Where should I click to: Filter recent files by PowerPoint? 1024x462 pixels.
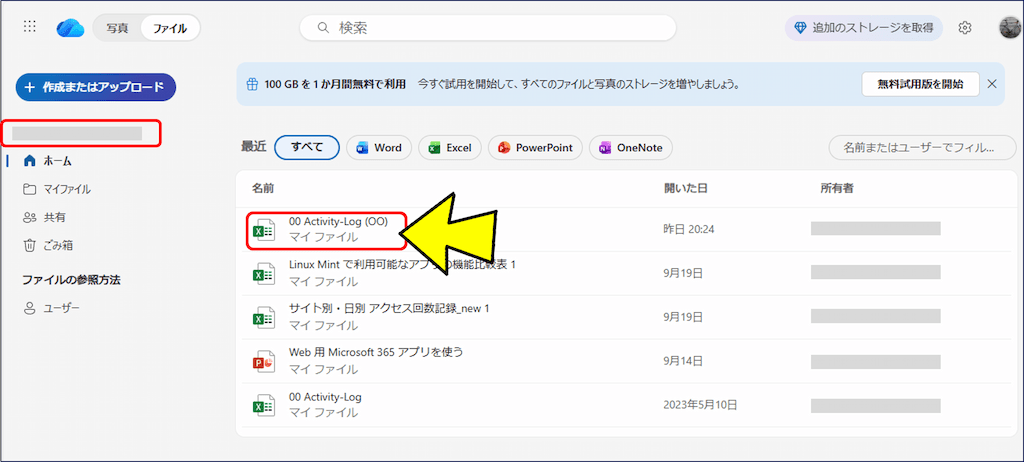[x=536, y=148]
